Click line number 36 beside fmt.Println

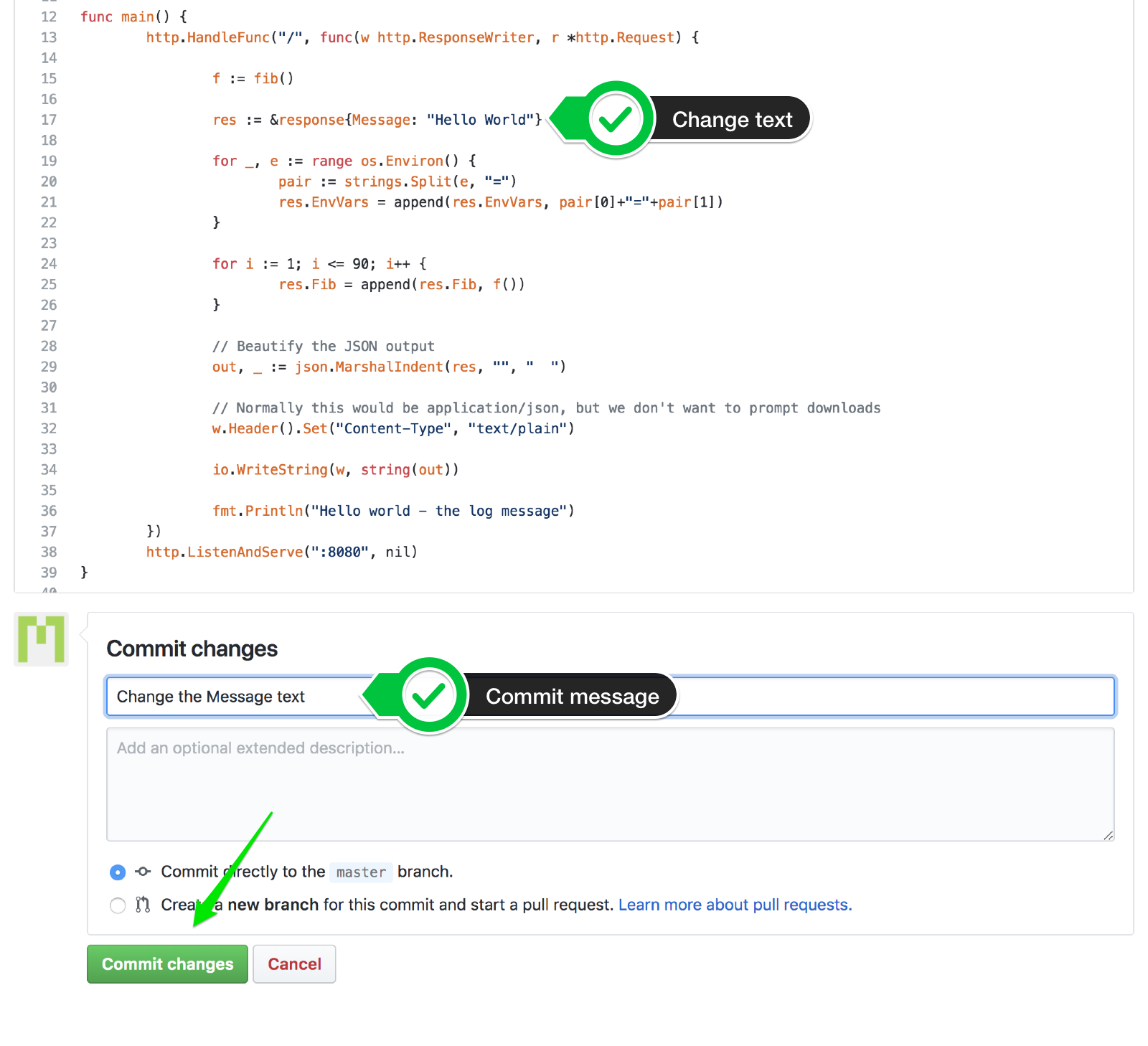click(48, 511)
